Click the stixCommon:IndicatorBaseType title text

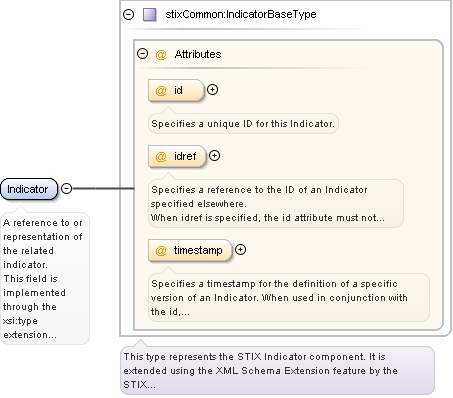[241, 14]
